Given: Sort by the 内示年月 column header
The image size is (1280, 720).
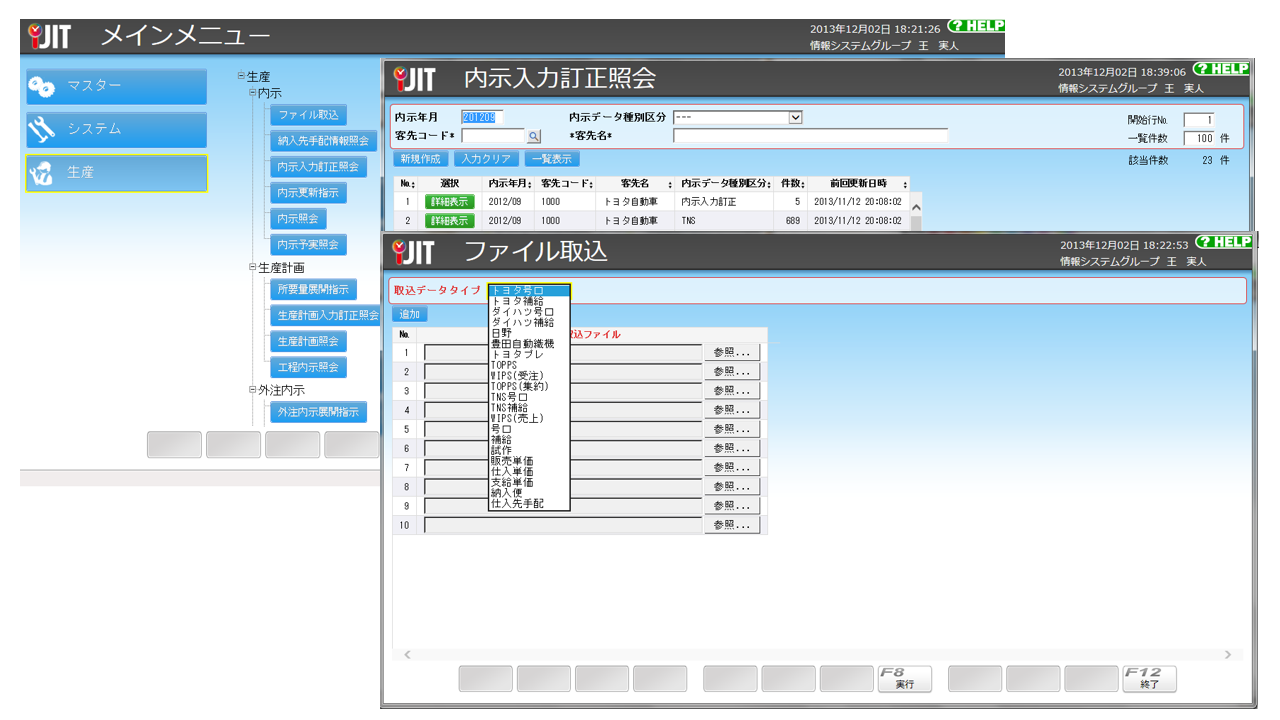Looking at the screenshot, I should coord(510,184).
